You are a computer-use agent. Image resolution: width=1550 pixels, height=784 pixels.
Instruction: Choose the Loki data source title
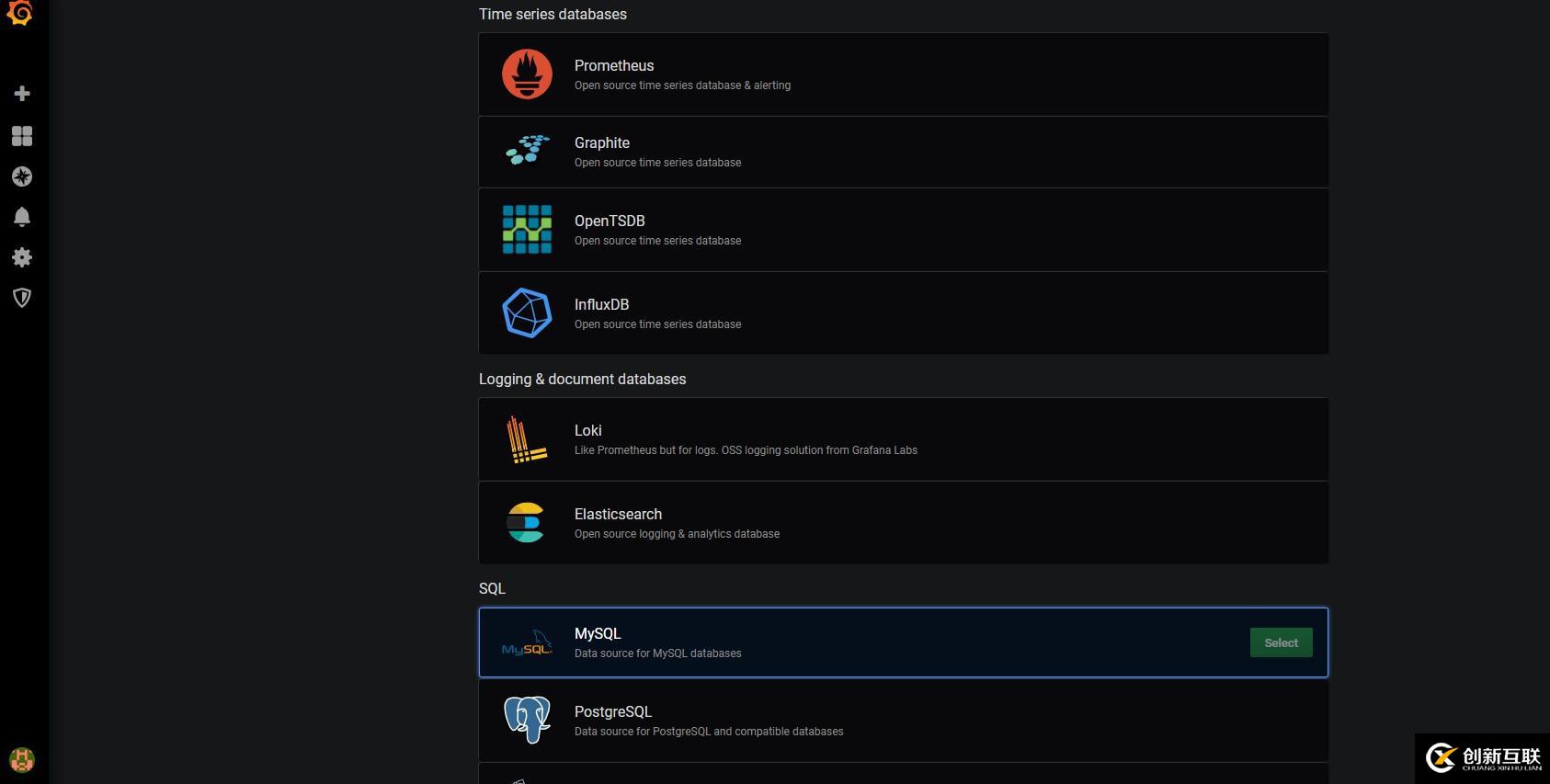point(587,430)
